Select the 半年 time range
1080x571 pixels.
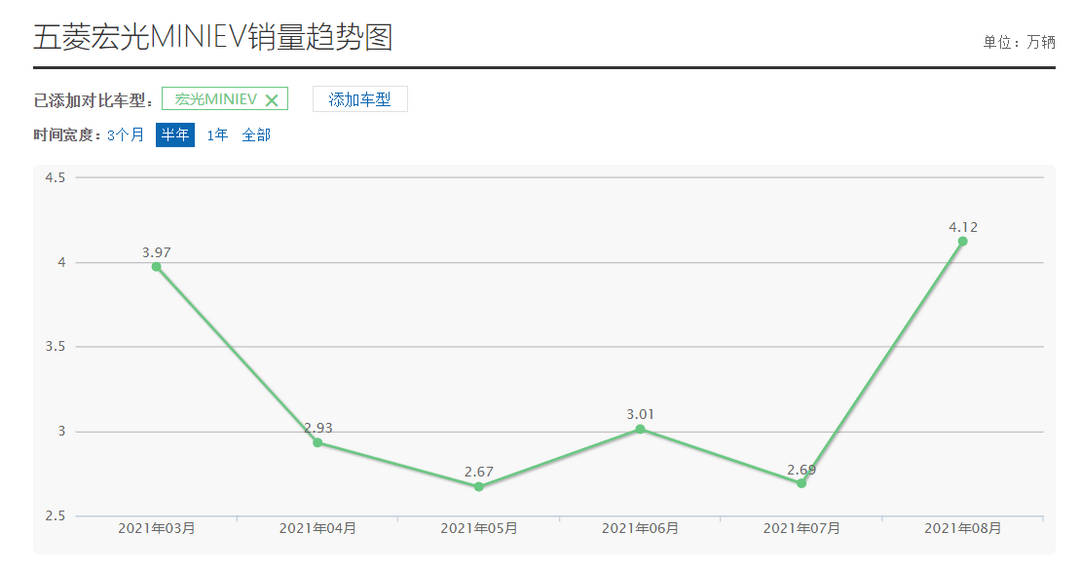(x=175, y=135)
